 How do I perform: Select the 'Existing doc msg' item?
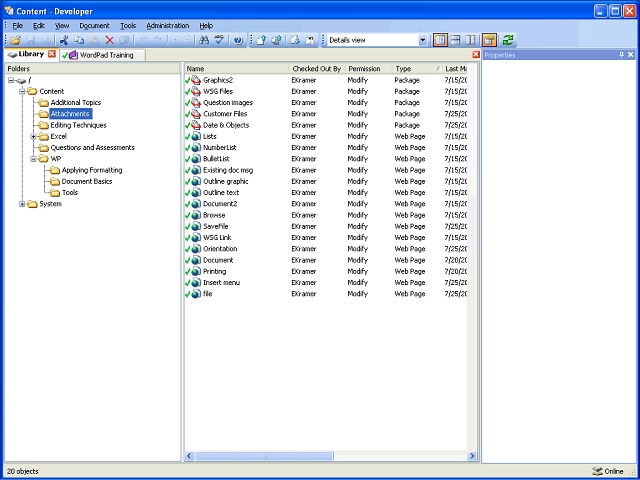click(x=228, y=170)
